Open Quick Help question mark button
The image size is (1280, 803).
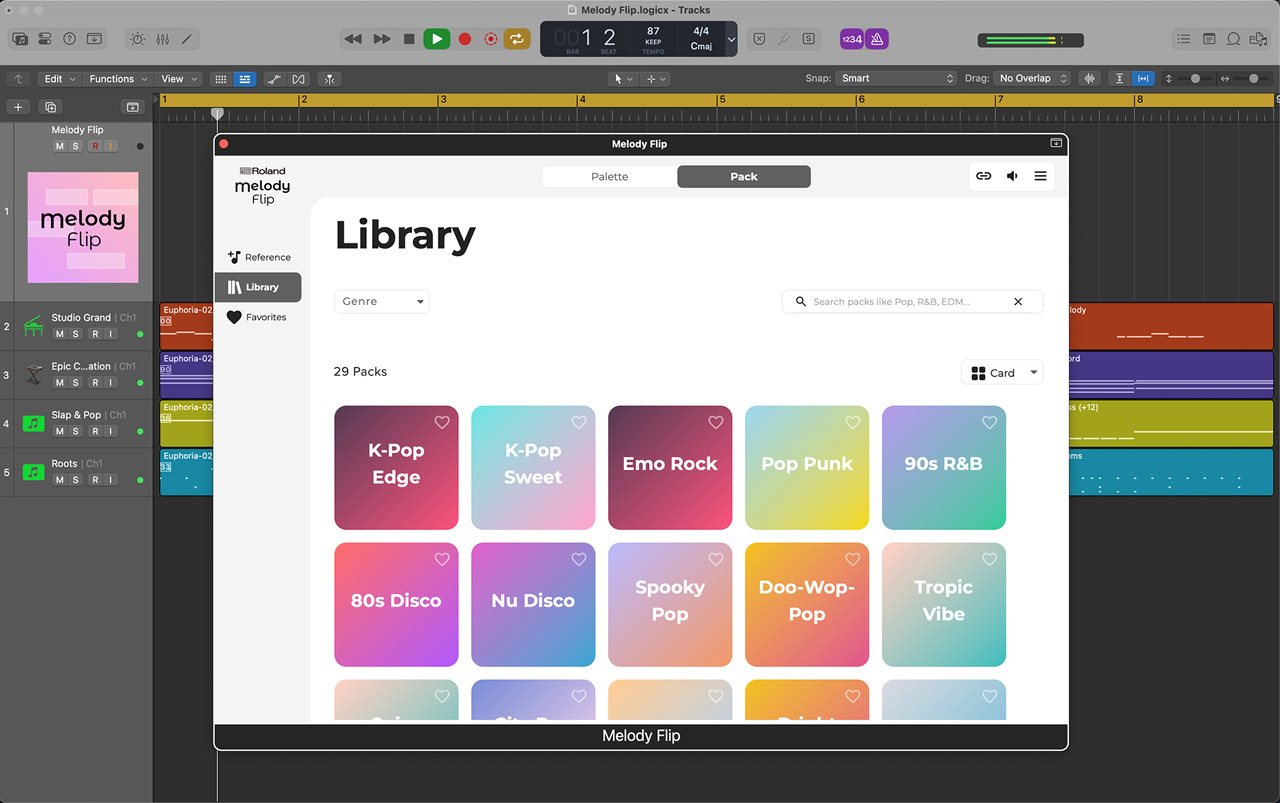69,39
